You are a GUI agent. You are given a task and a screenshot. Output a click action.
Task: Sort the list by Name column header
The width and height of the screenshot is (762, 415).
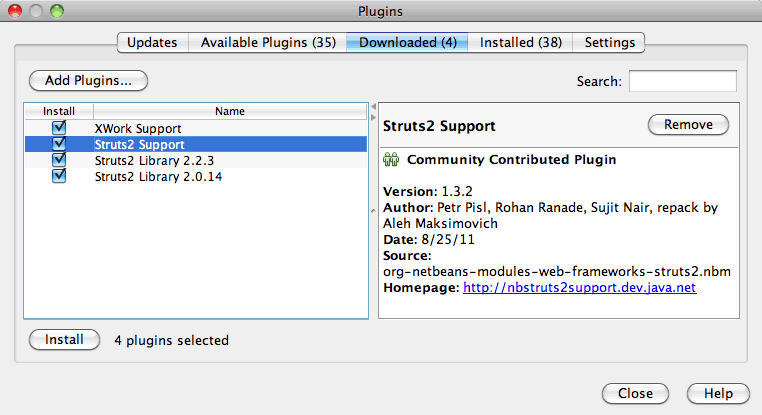click(x=230, y=111)
